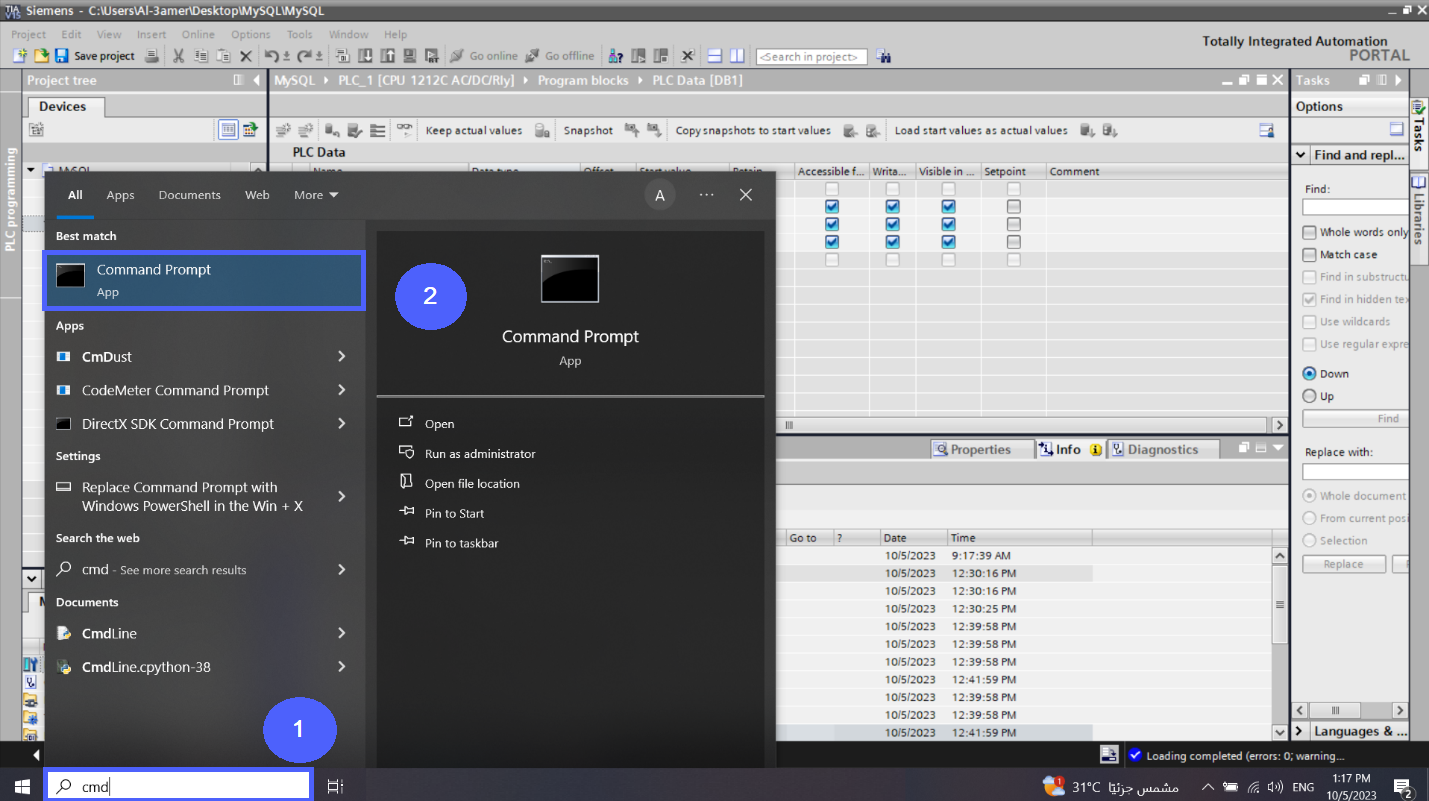Toggle last checked Accessible from HMI checkbox
Viewport: 1429px width, 801px height.
(x=832, y=242)
